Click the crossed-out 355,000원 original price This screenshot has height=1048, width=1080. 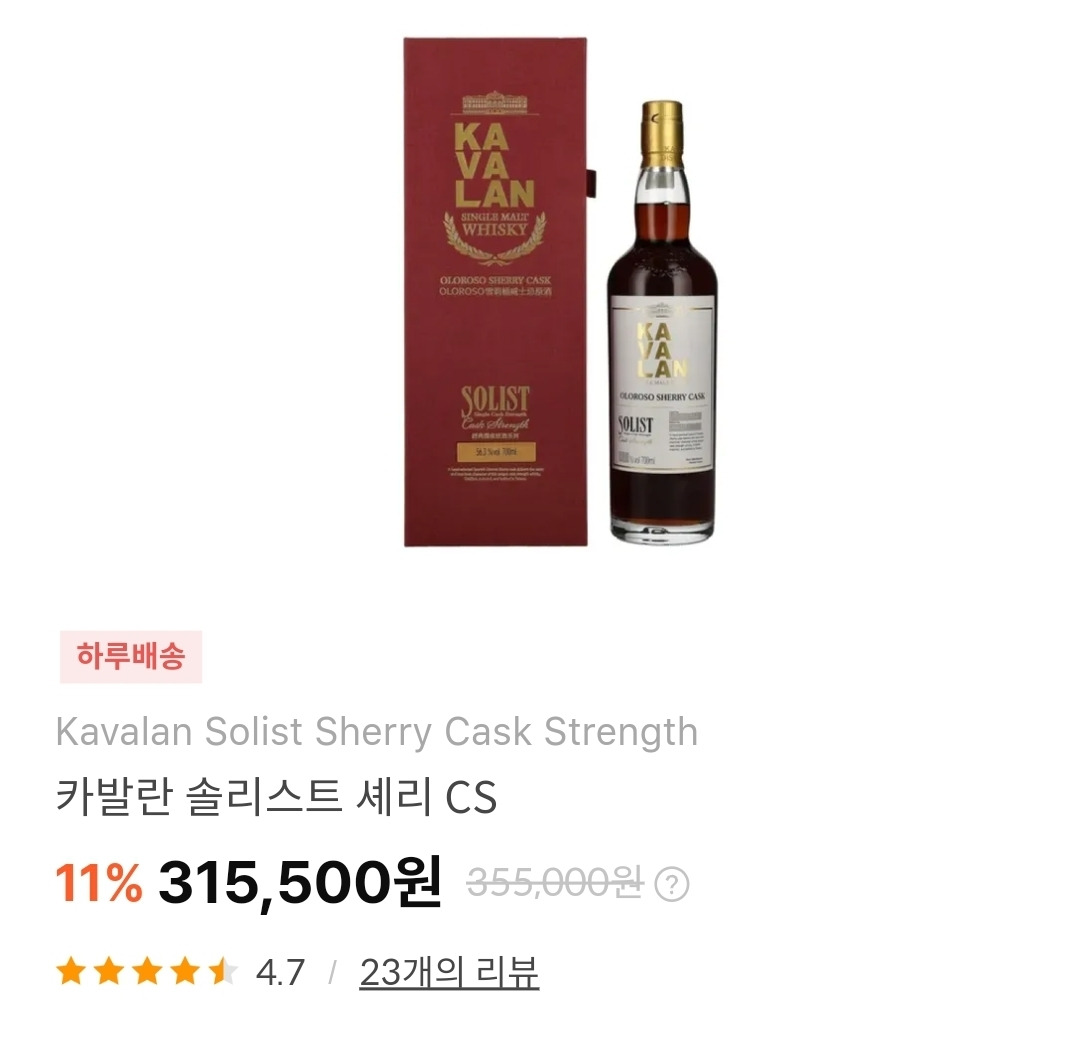coord(554,883)
